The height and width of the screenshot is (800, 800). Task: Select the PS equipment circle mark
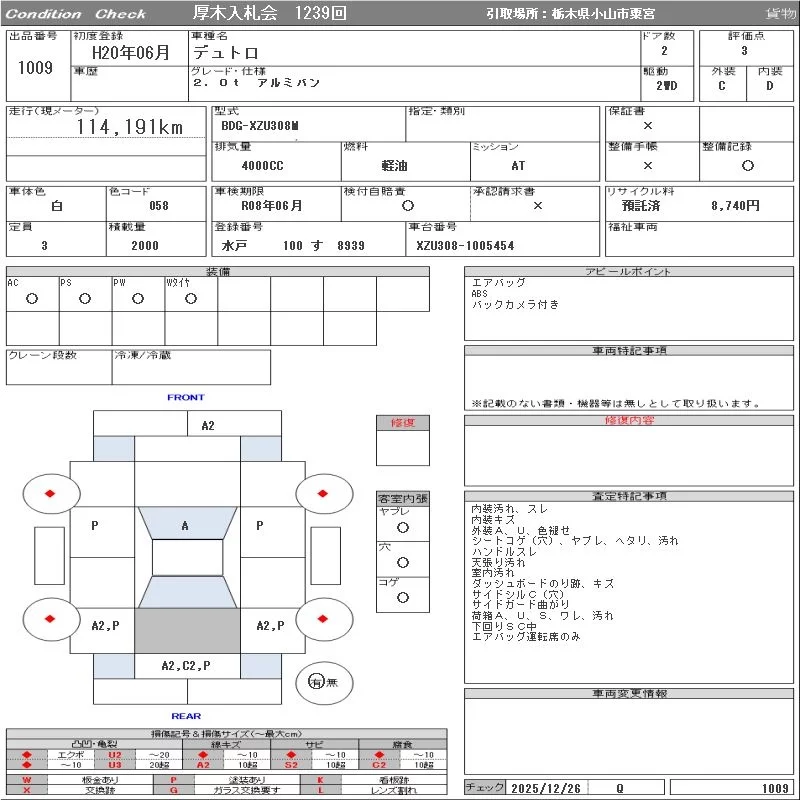[85, 298]
